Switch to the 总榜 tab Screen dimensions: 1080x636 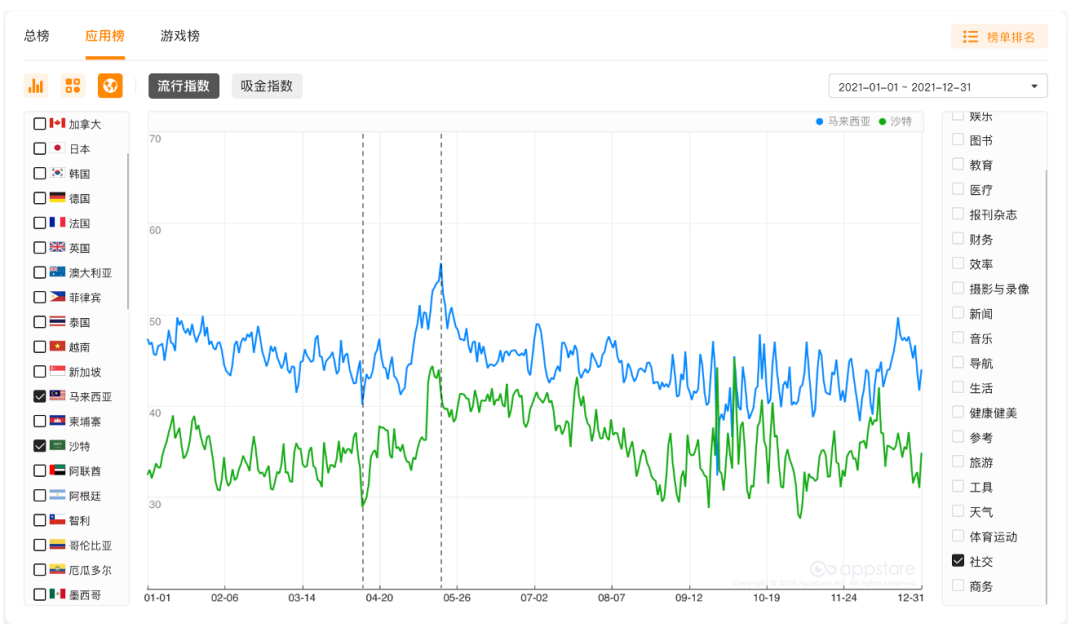pyautogui.click(x=37, y=36)
